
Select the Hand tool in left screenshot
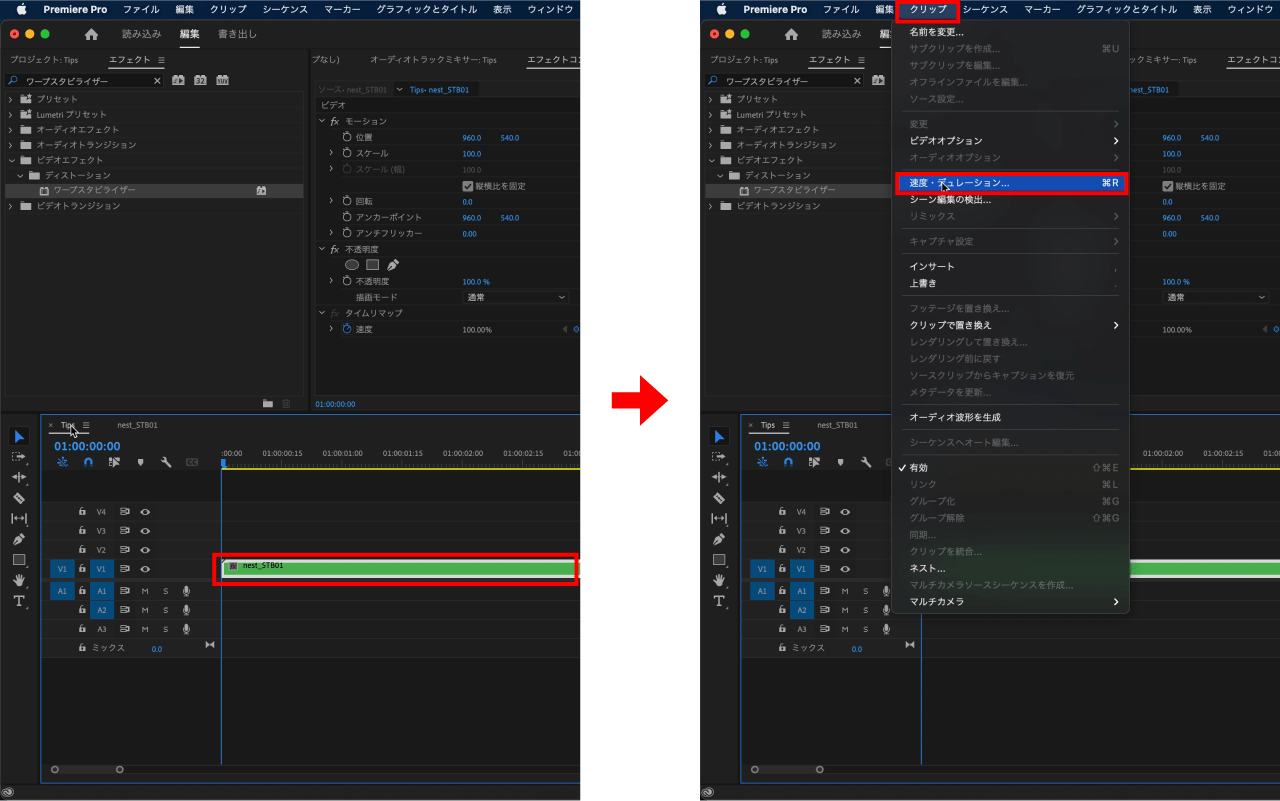pos(19,580)
